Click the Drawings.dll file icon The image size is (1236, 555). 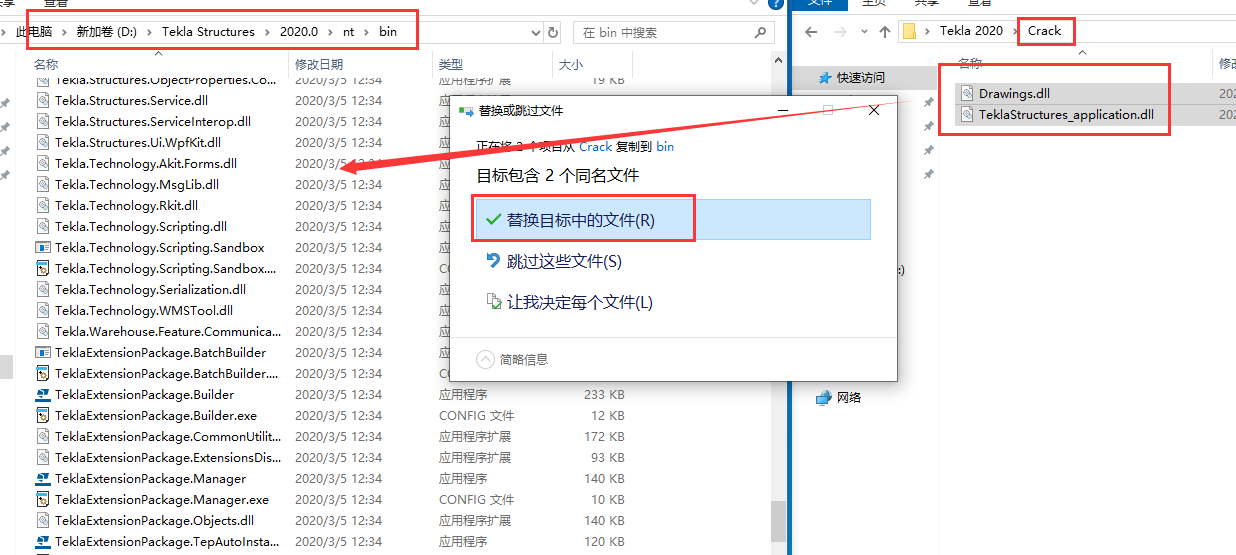click(x=967, y=93)
